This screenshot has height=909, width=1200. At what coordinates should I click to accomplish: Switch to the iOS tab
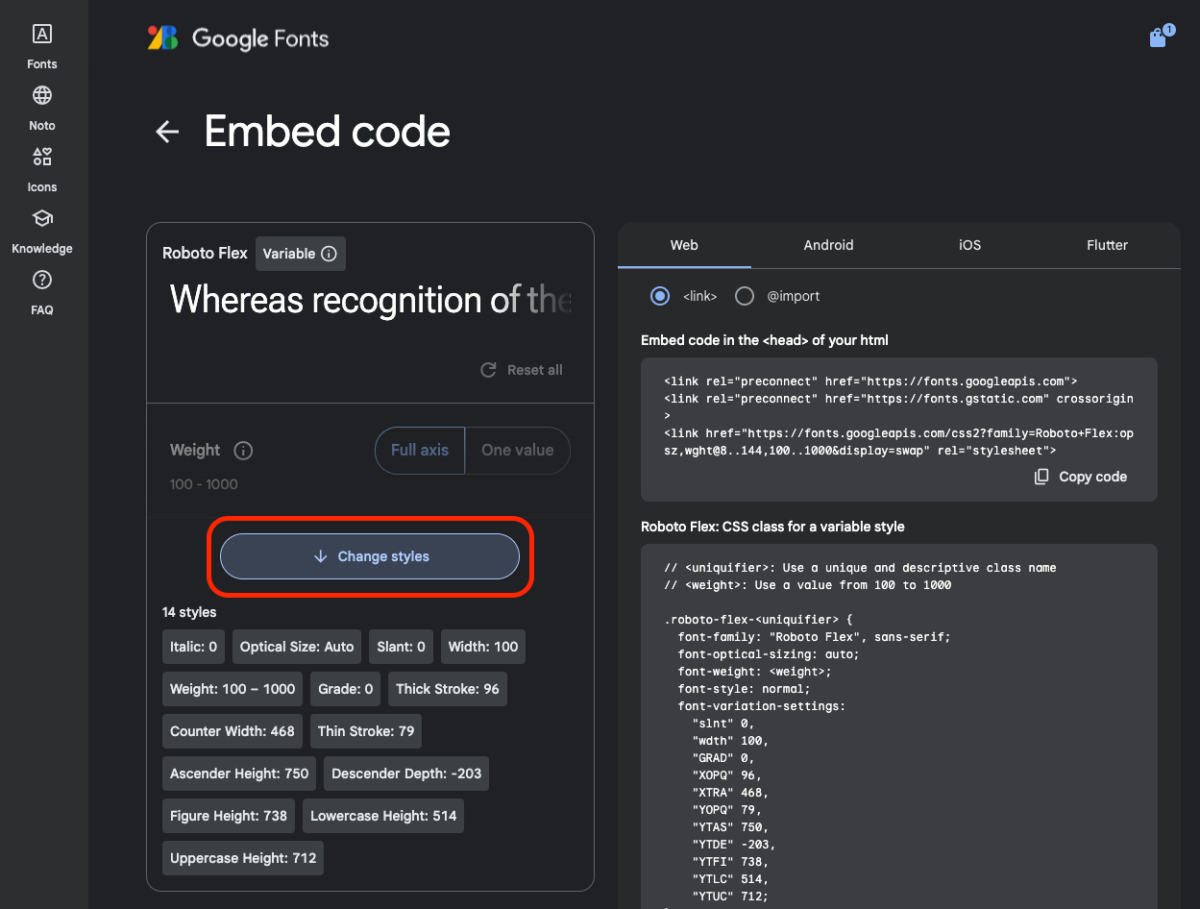(969, 245)
